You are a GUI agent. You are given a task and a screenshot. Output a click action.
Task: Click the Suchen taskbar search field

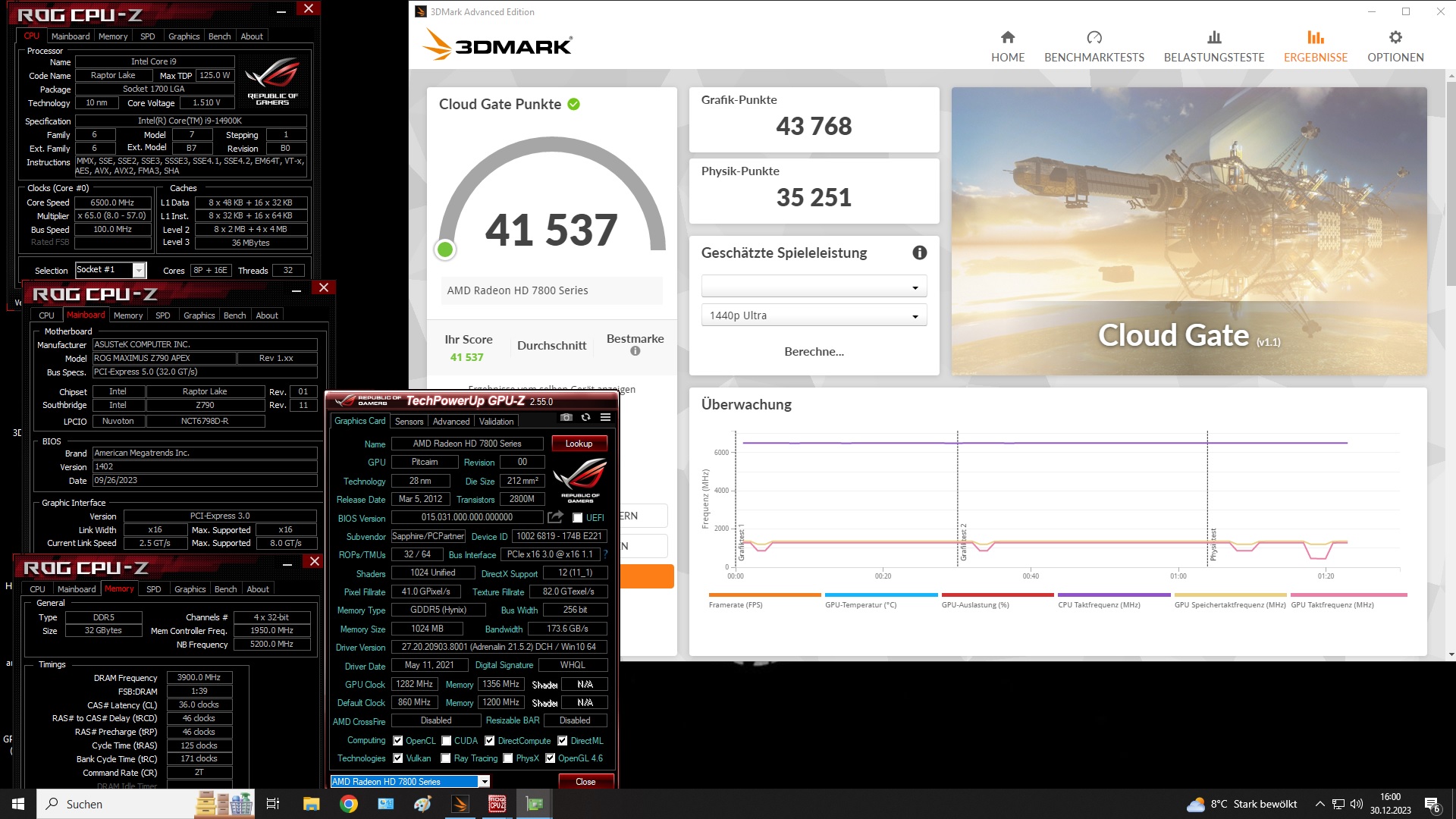(x=114, y=804)
